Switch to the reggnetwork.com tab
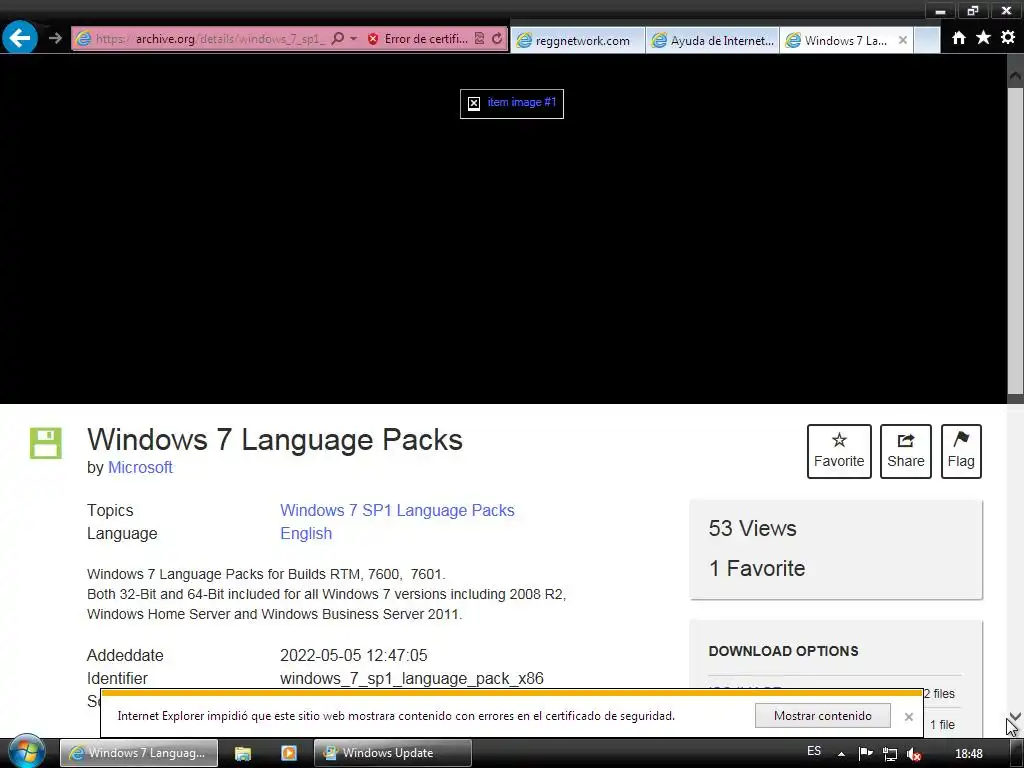 (578, 40)
